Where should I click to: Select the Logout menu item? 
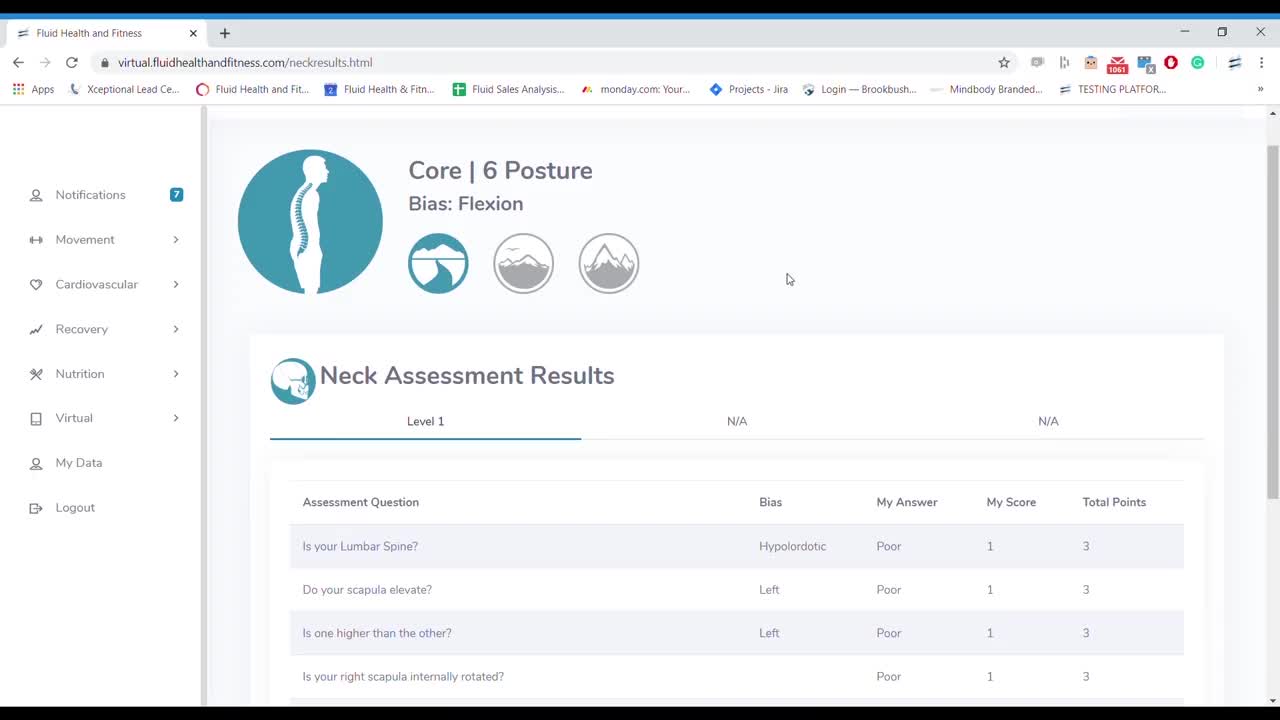(75, 508)
